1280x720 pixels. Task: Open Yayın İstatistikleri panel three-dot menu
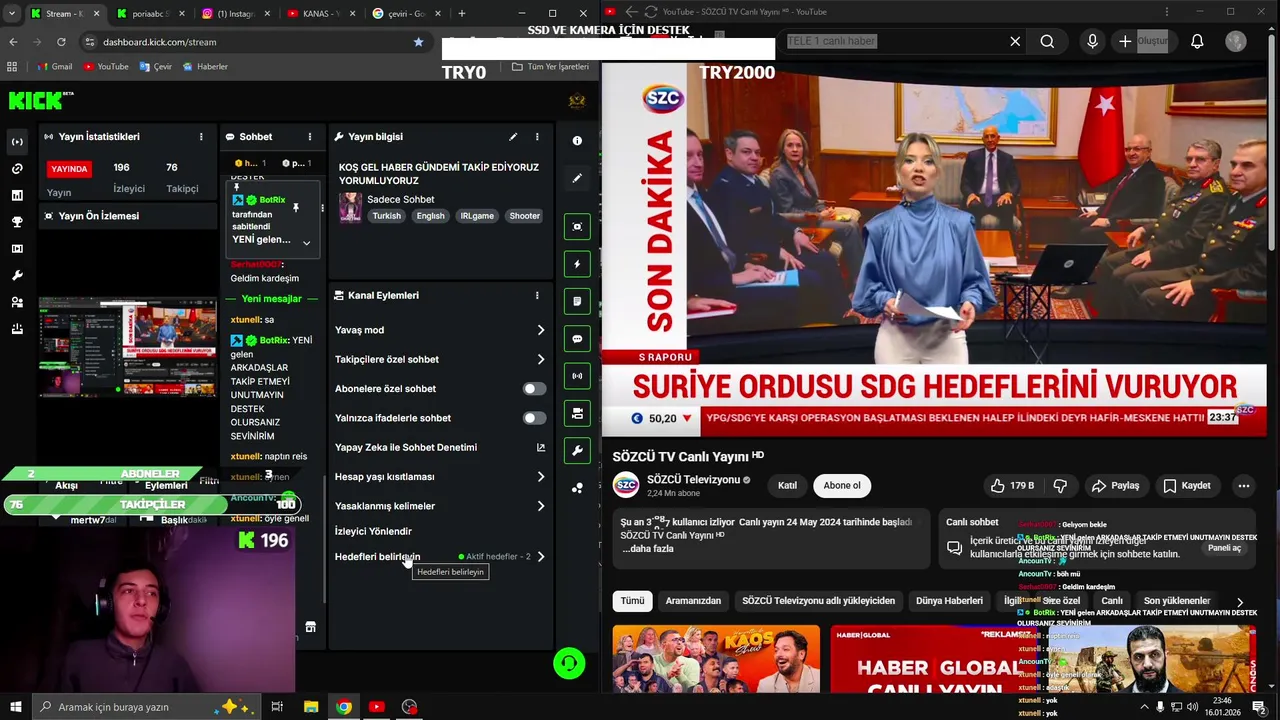(x=201, y=137)
